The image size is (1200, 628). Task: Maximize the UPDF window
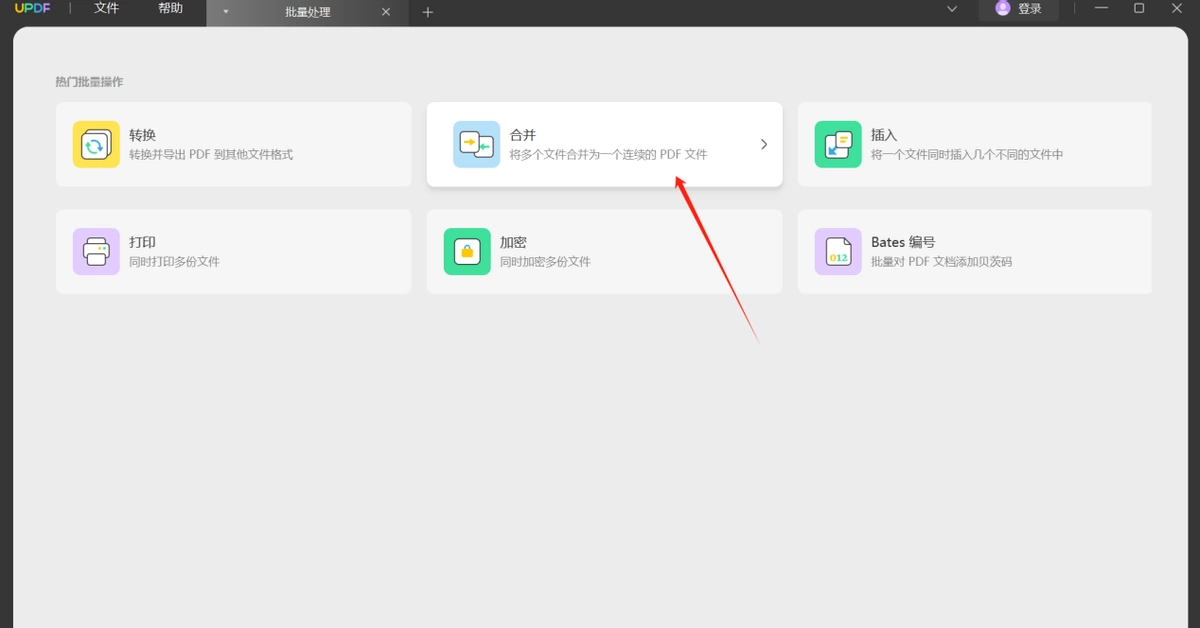pos(1139,8)
